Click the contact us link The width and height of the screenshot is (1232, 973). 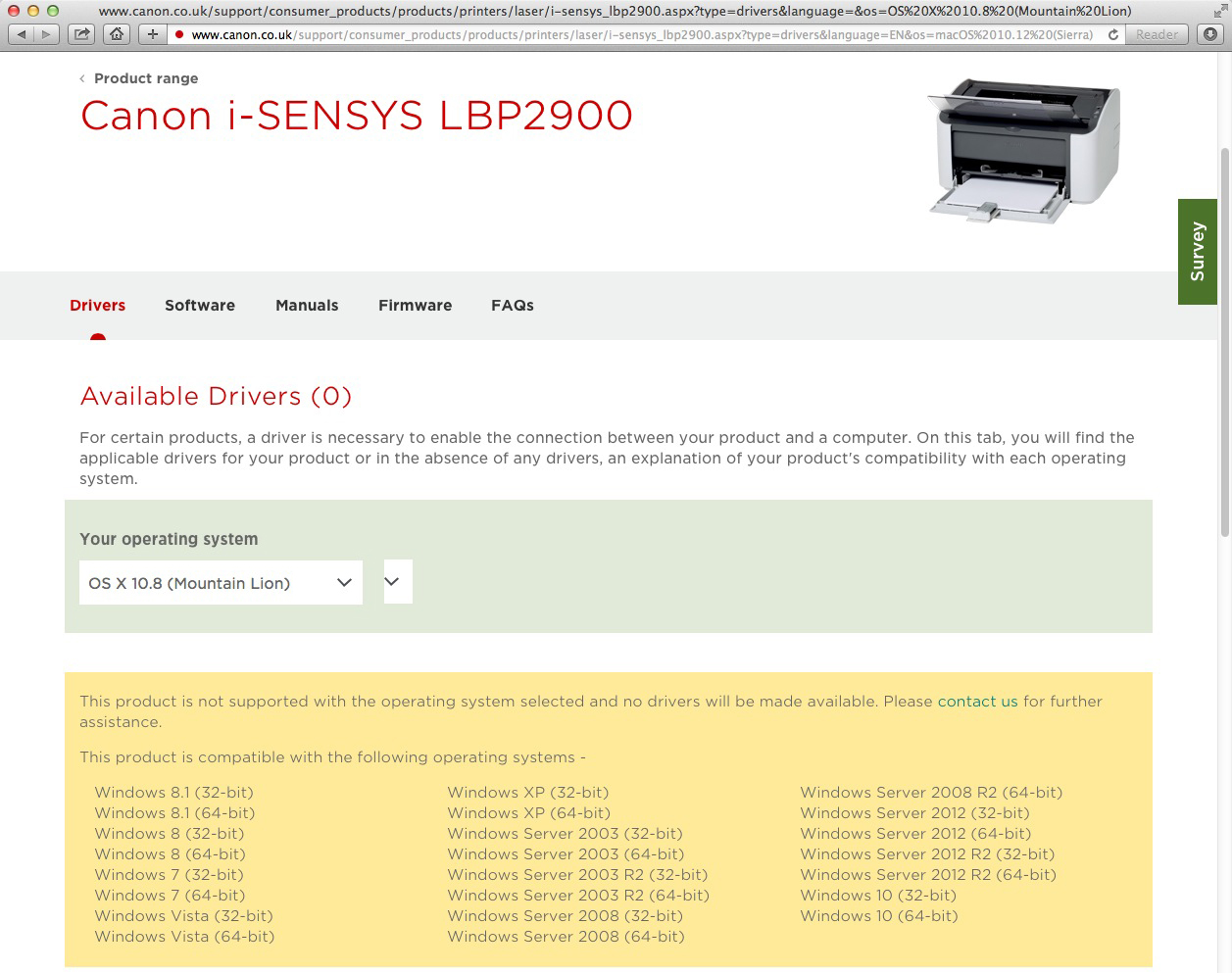coord(977,702)
